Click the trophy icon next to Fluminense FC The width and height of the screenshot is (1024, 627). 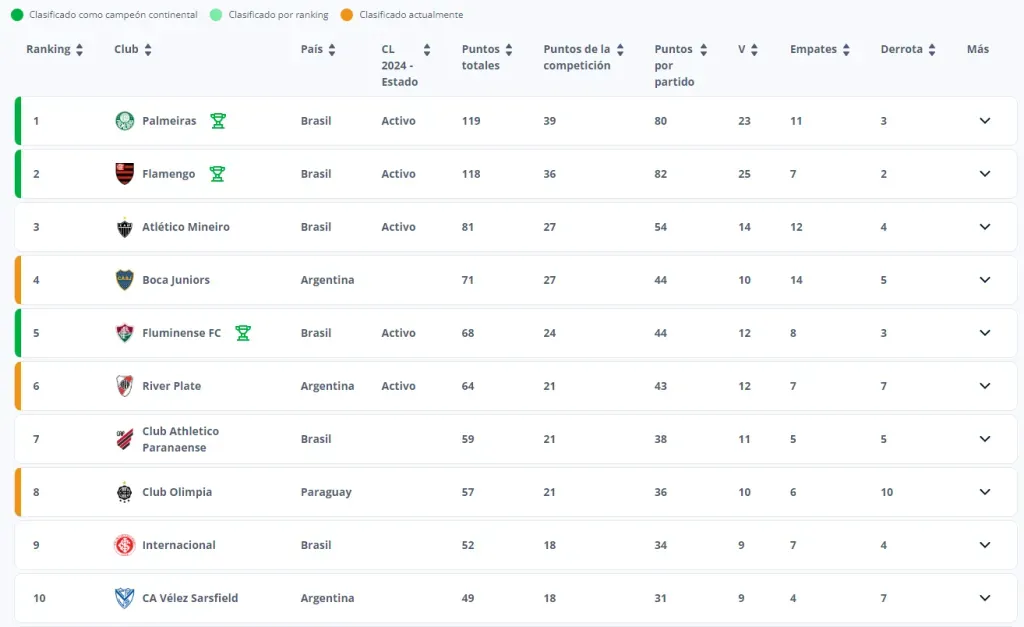click(243, 333)
